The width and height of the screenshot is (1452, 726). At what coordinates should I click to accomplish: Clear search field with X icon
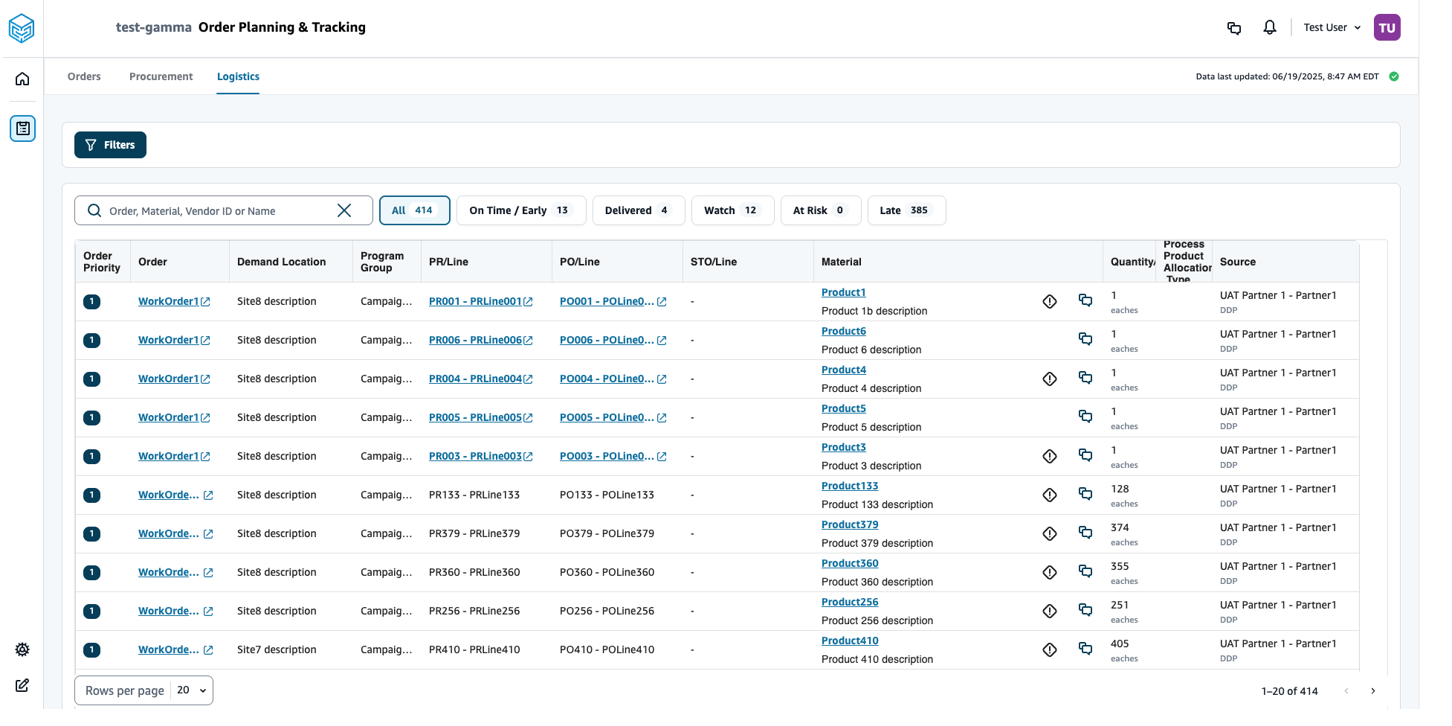pos(344,210)
